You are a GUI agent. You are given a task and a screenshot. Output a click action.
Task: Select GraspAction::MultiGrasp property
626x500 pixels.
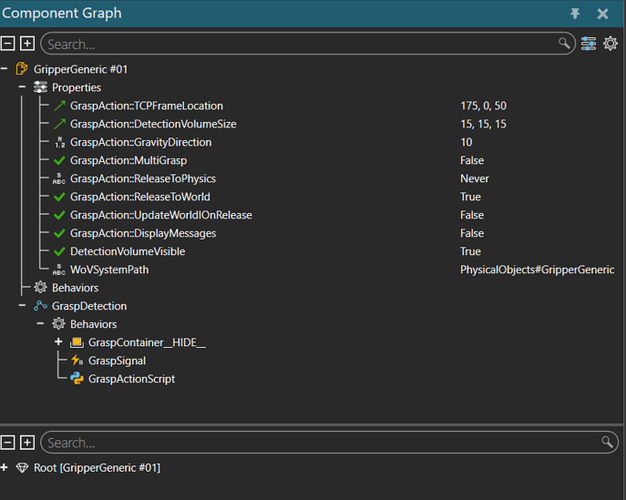point(129,161)
